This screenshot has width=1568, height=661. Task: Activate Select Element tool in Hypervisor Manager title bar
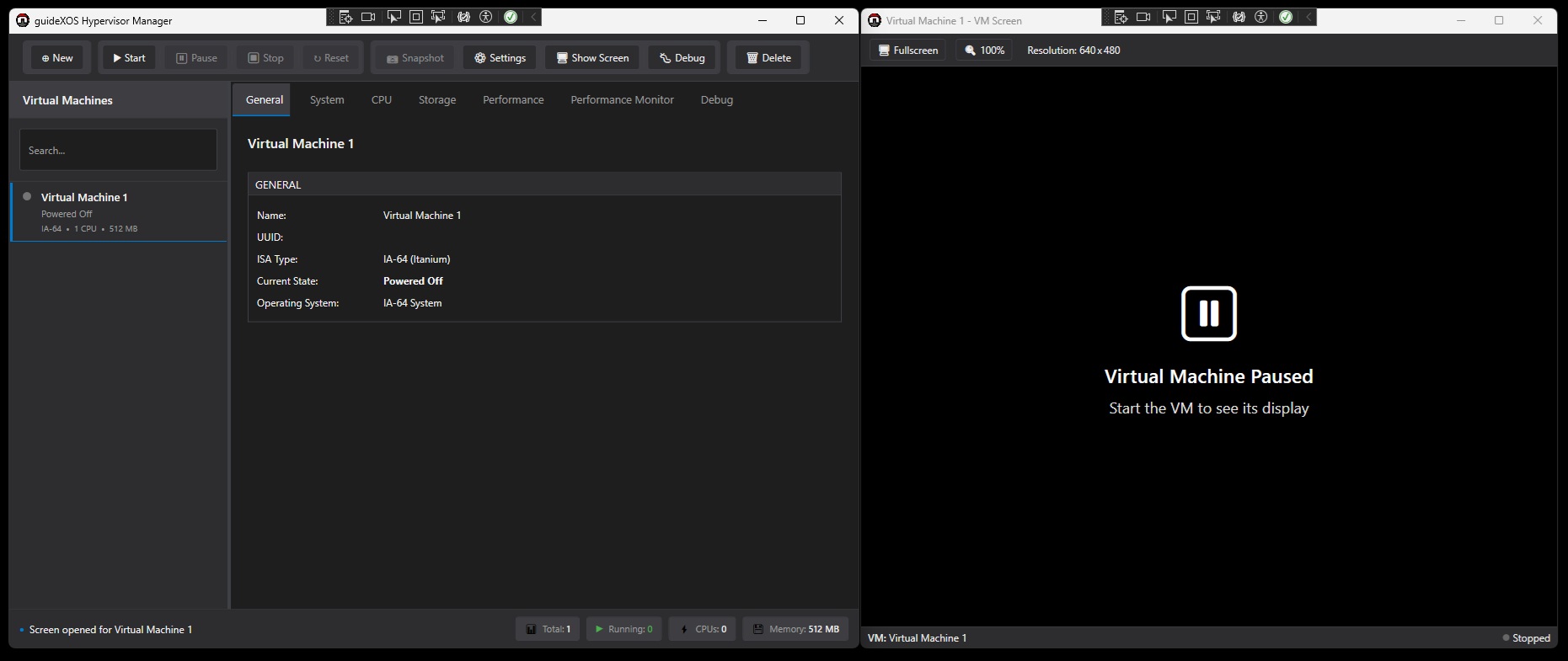393,17
